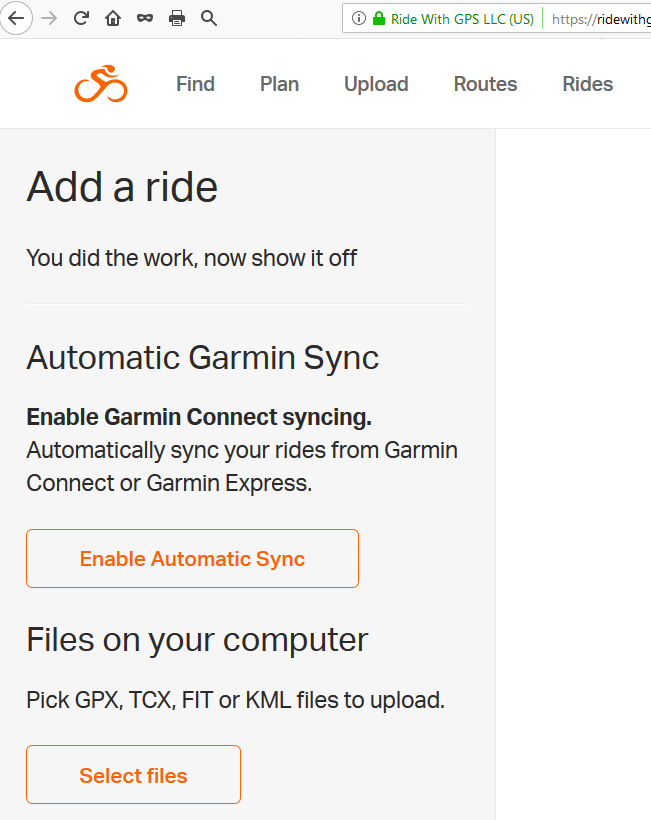
Task: Print the page using printer icon
Action: coord(177,18)
